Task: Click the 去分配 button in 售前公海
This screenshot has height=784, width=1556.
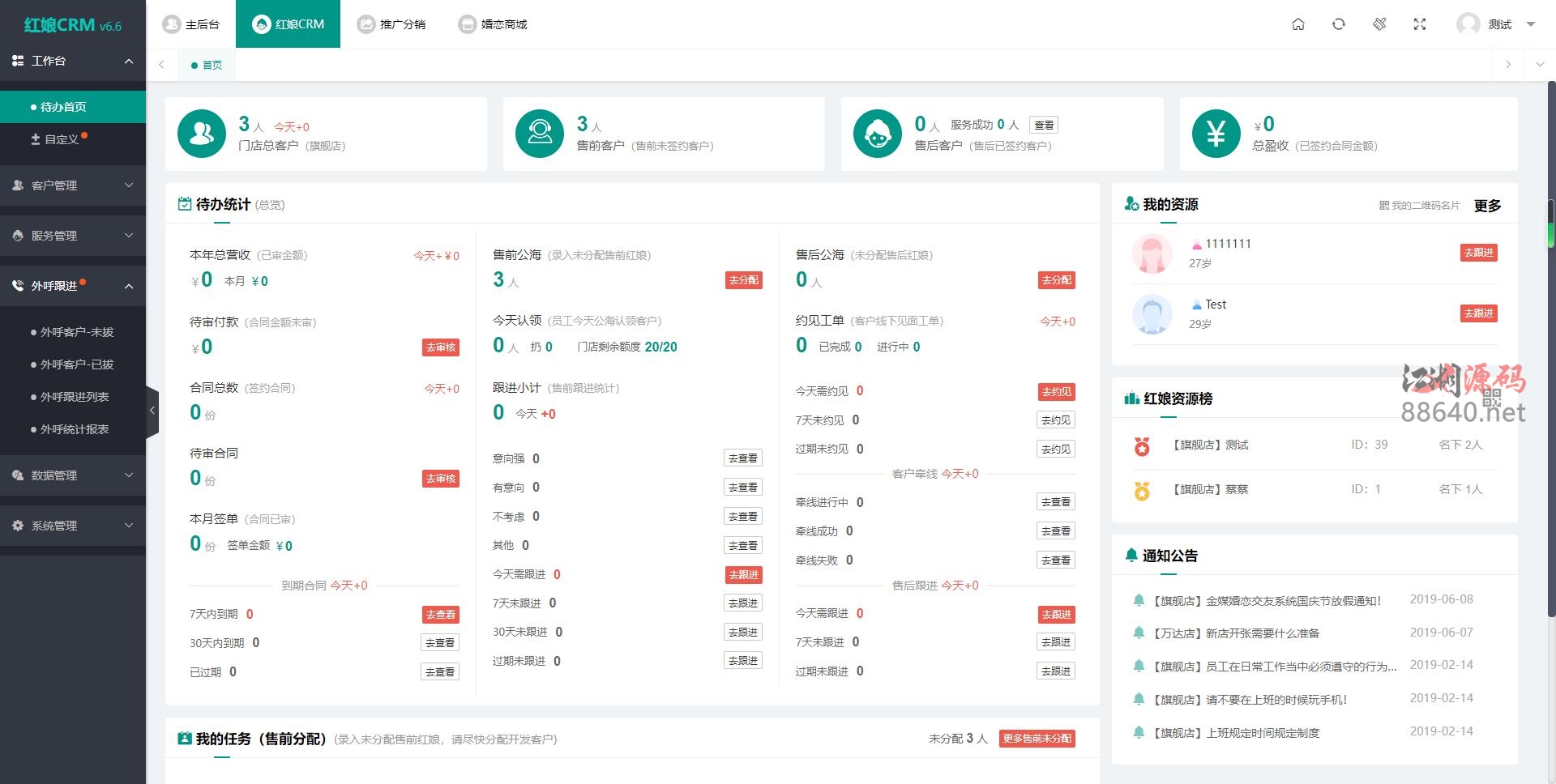Action: [742, 279]
